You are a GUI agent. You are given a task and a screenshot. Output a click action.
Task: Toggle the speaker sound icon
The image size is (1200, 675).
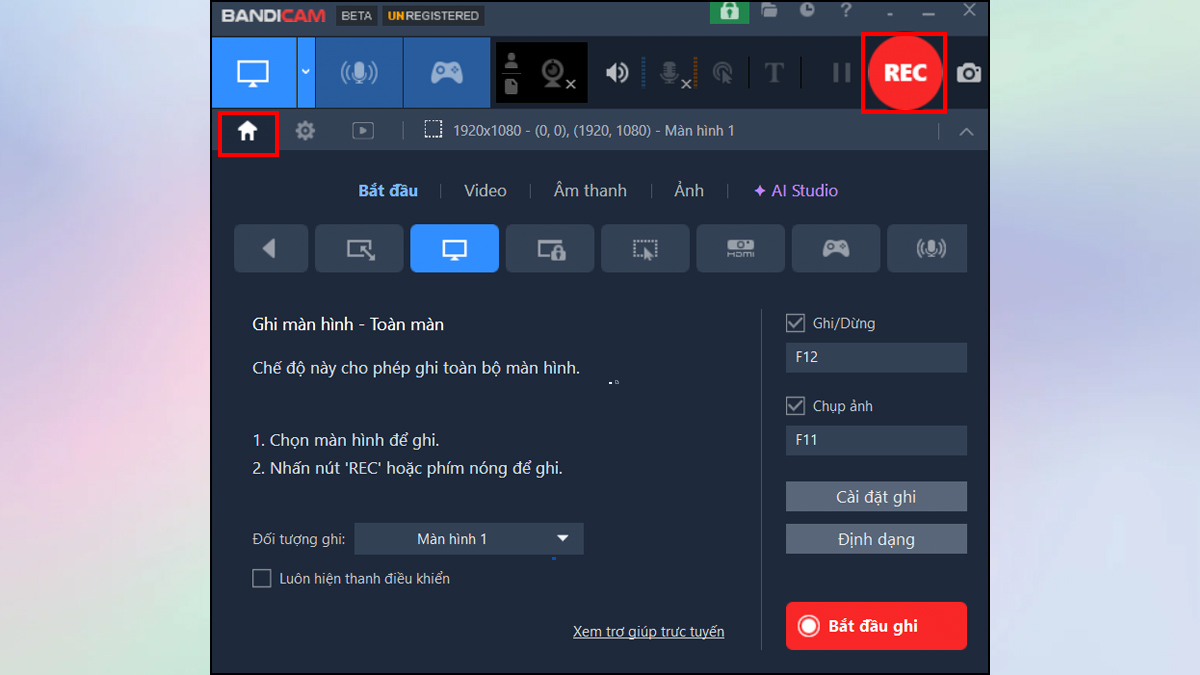tap(617, 73)
